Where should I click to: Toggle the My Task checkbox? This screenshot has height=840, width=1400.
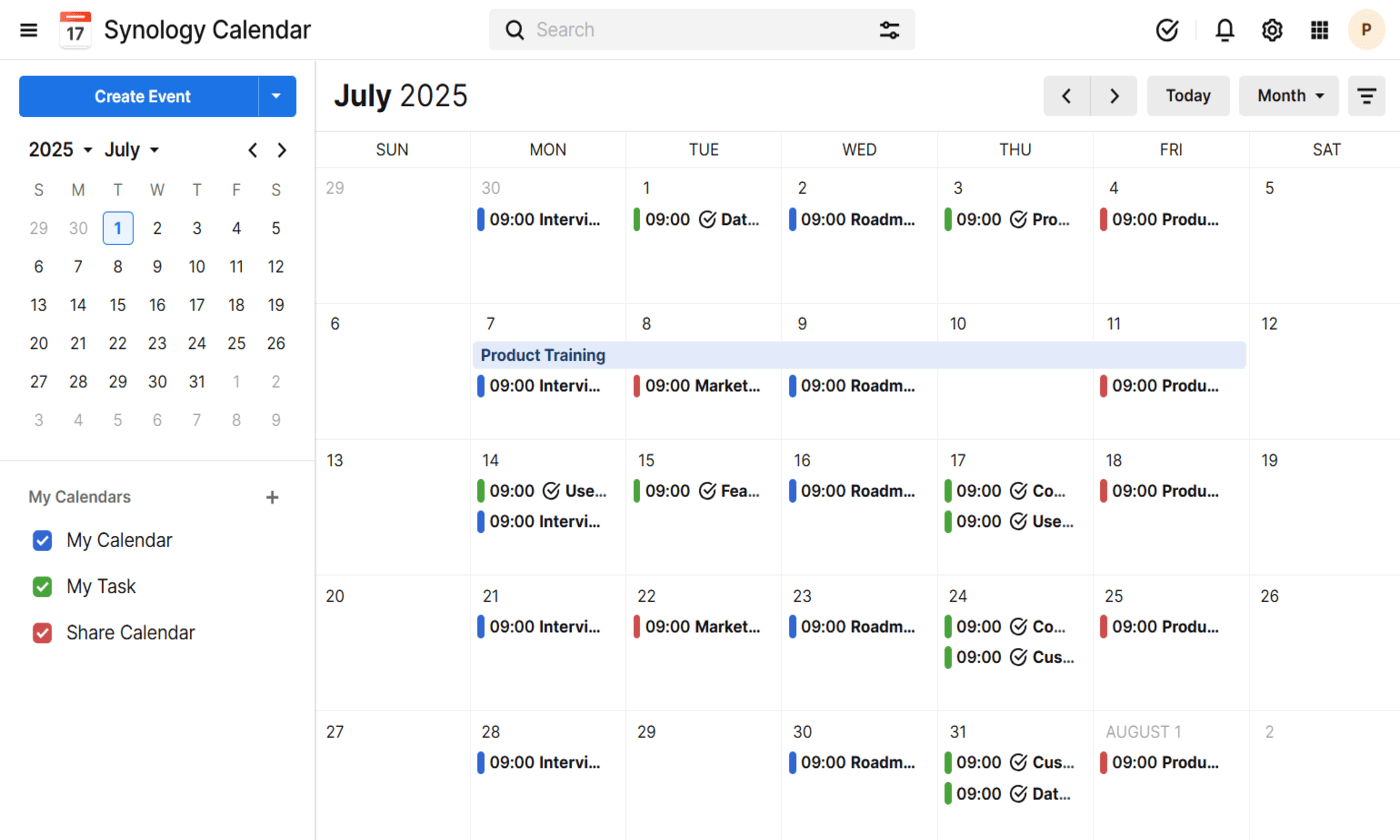pyautogui.click(x=42, y=587)
